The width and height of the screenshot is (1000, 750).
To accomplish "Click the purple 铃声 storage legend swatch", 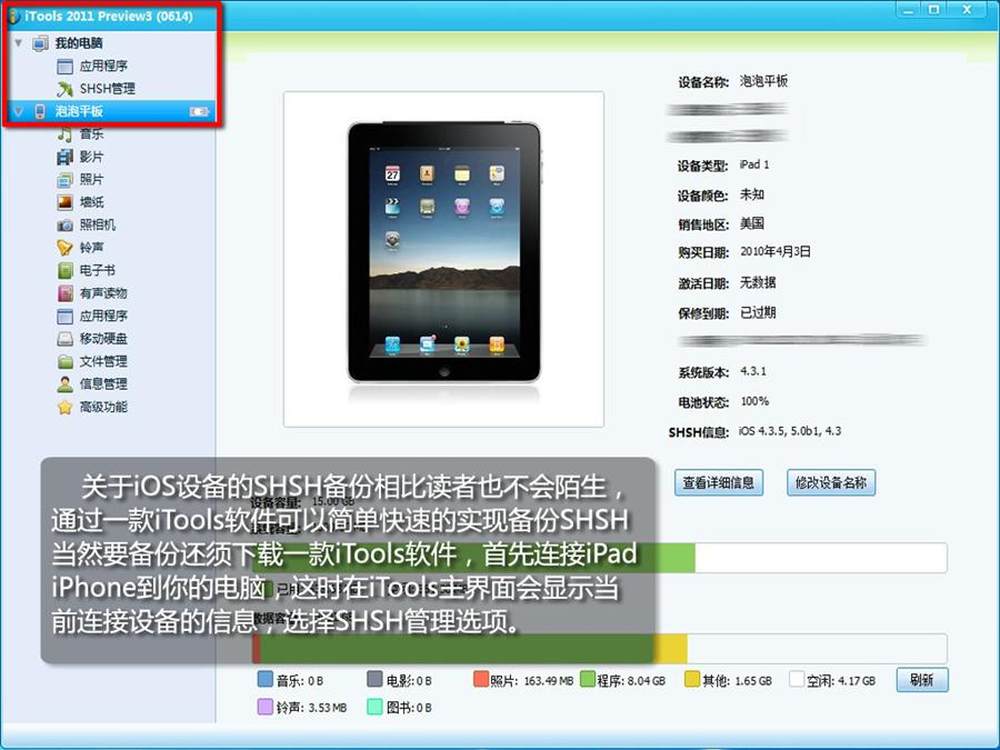I will coord(265,707).
